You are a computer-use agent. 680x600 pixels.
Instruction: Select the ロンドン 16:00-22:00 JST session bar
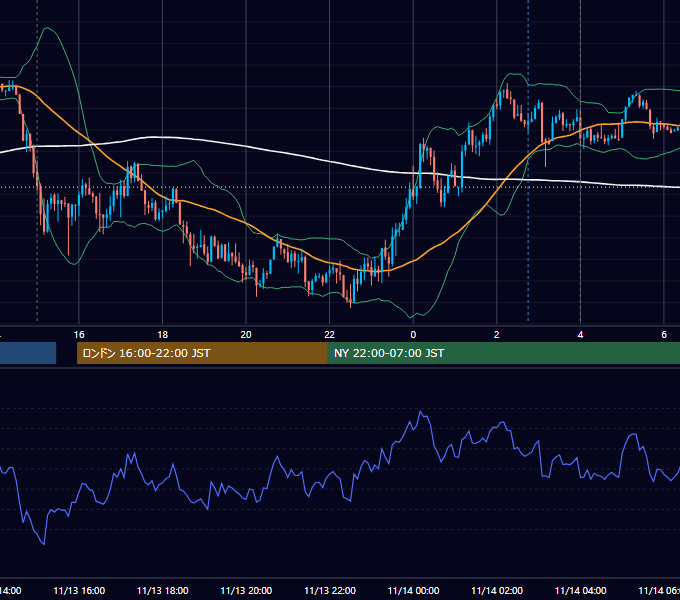202,353
